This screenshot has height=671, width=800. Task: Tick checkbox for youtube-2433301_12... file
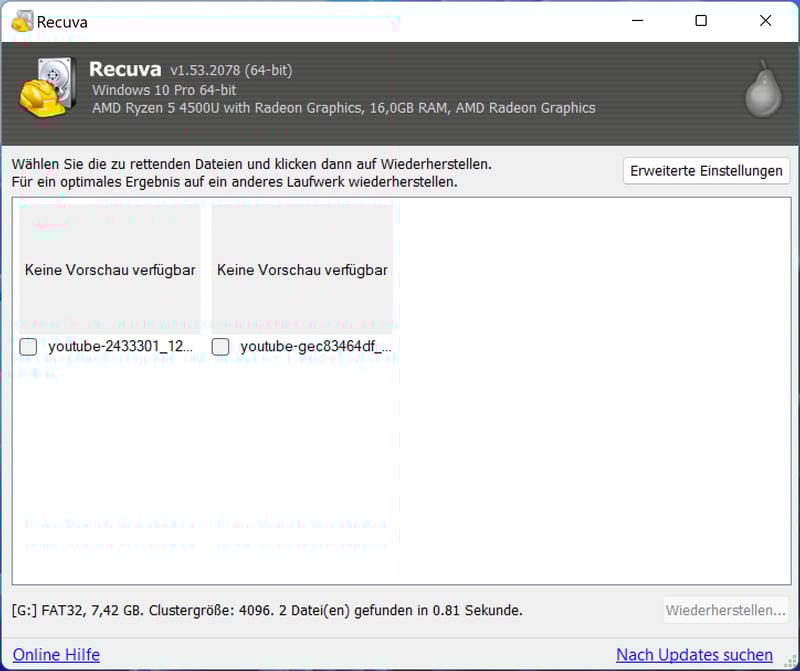coord(28,347)
